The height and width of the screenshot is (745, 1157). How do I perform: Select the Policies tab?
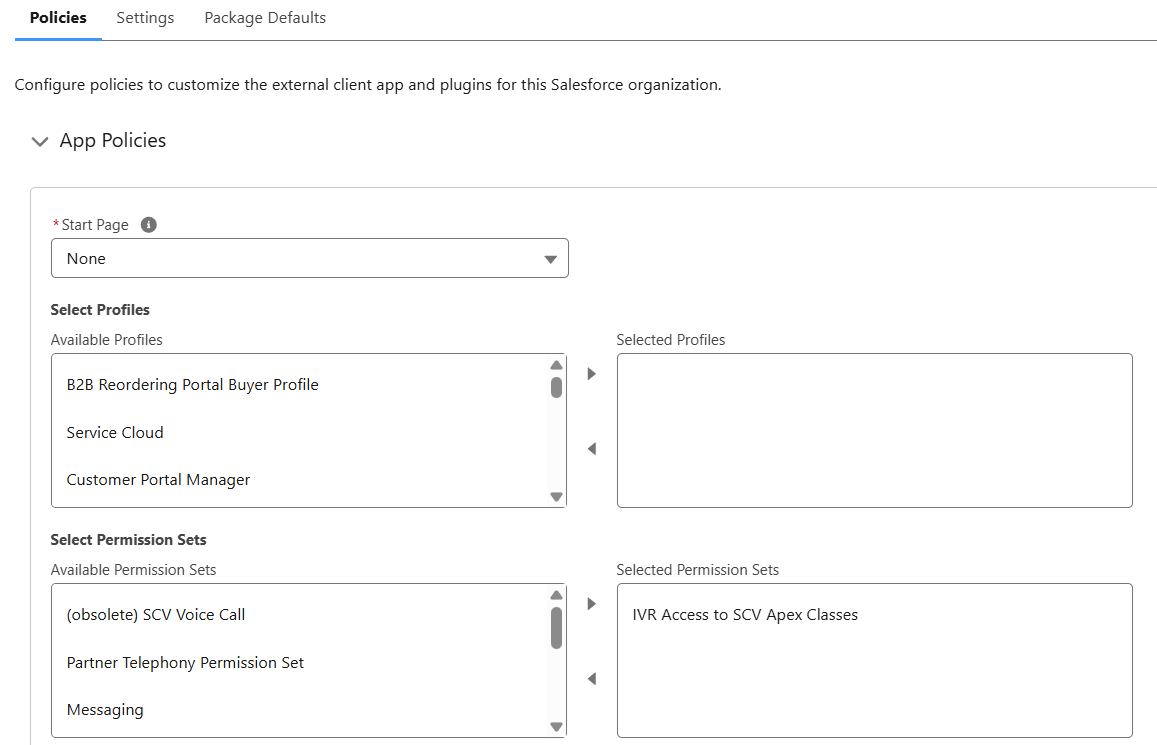coord(57,17)
